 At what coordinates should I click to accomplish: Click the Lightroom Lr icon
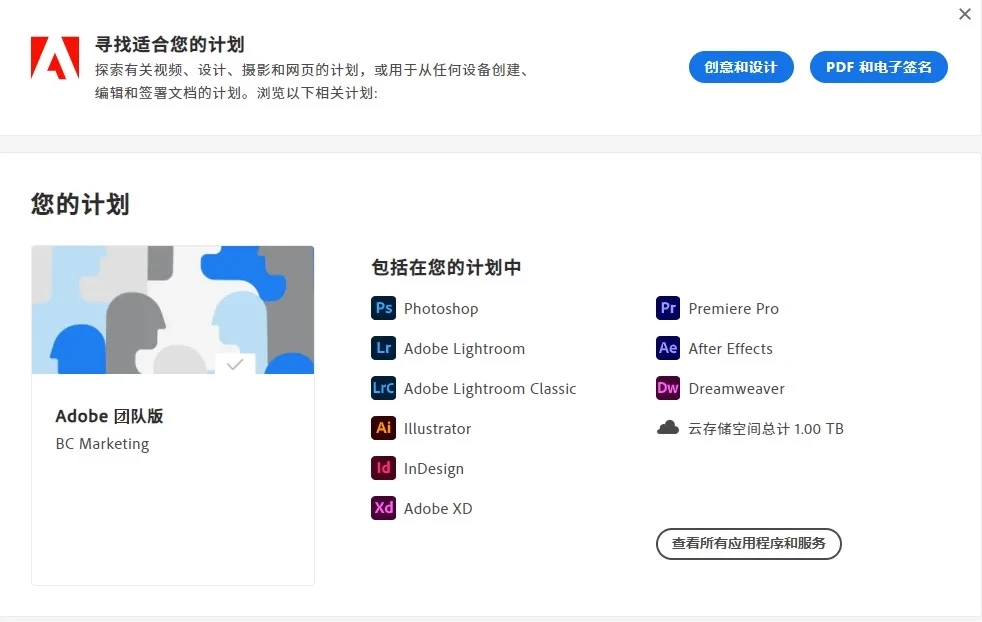(383, 348)
